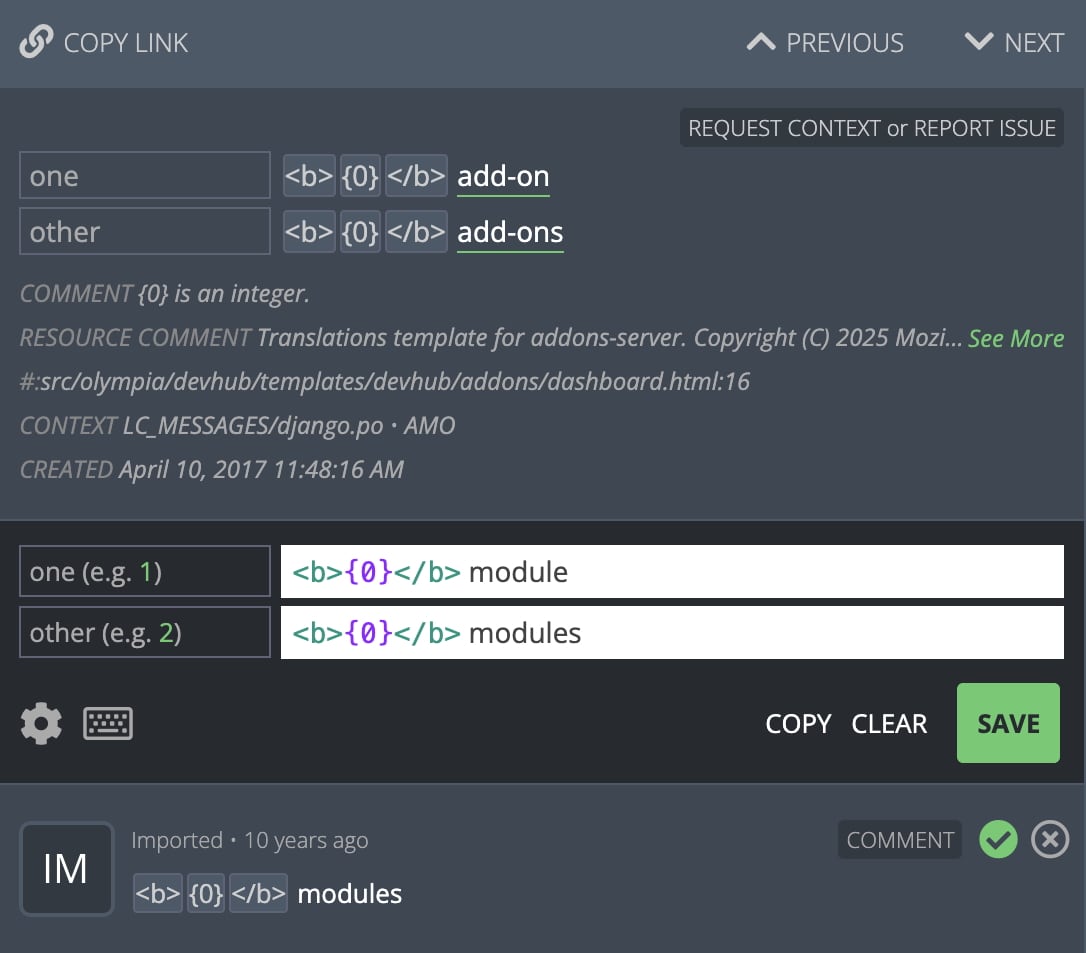The width and height of the screenshot is (1086, 953).
Task: Click the copy link chain icon
Action: coord(36,43)
